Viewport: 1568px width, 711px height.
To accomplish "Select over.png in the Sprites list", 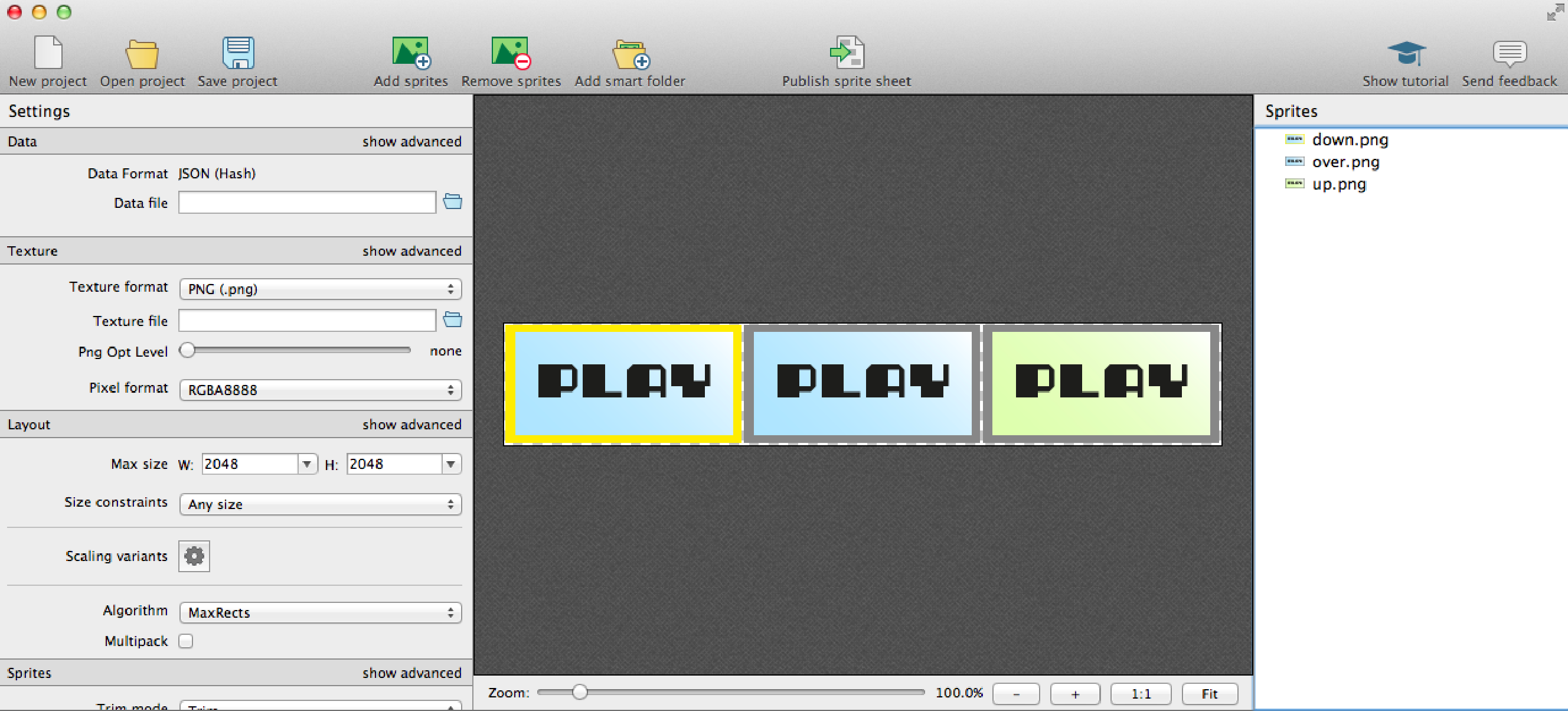I will (x=1345, y=162).
